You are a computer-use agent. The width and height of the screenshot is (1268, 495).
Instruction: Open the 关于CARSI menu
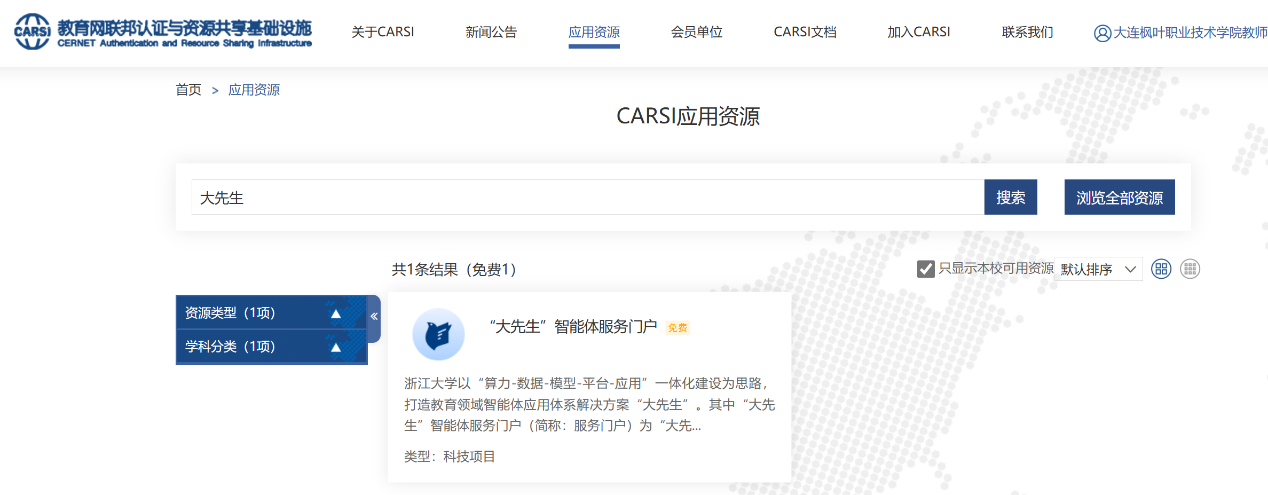click(x=383, y=32)
